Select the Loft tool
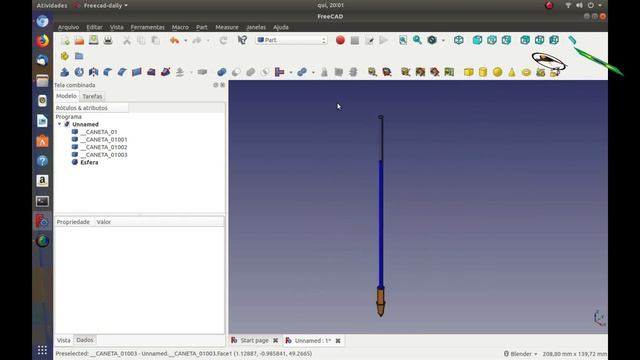640x360 pixels. coord(151,72)
